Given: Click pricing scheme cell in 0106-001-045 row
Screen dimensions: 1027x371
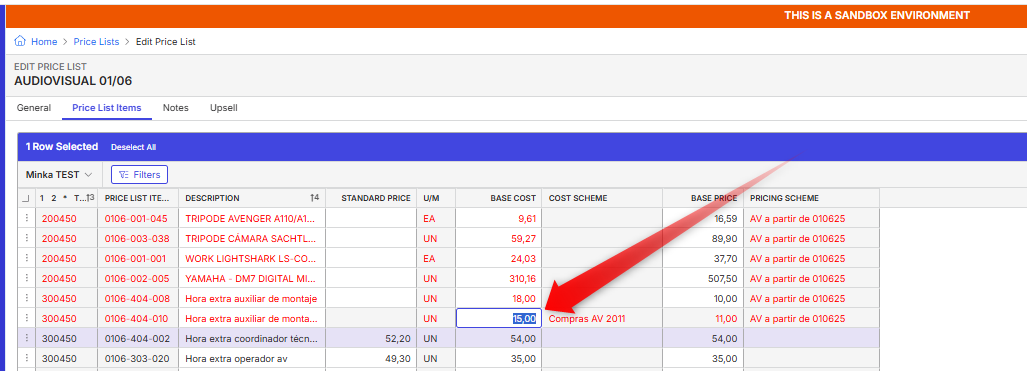Looking at the screenshot, I should (x=812, y=218).
